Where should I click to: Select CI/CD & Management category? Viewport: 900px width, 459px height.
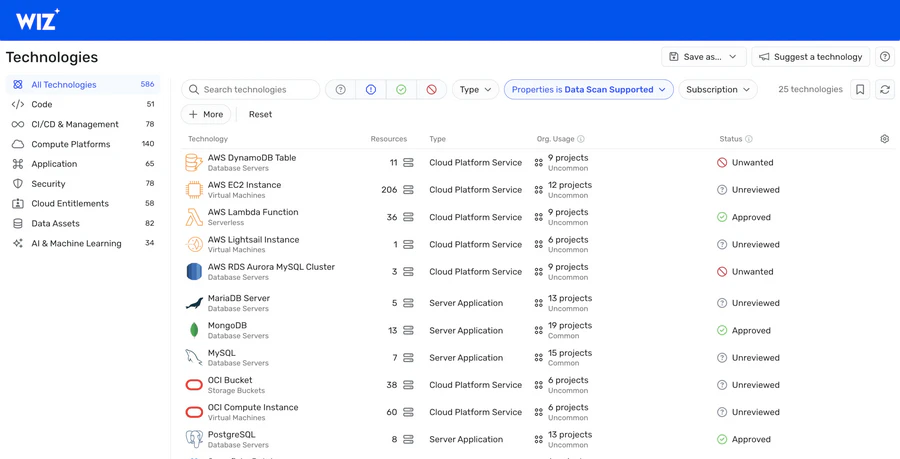point(83,124)
